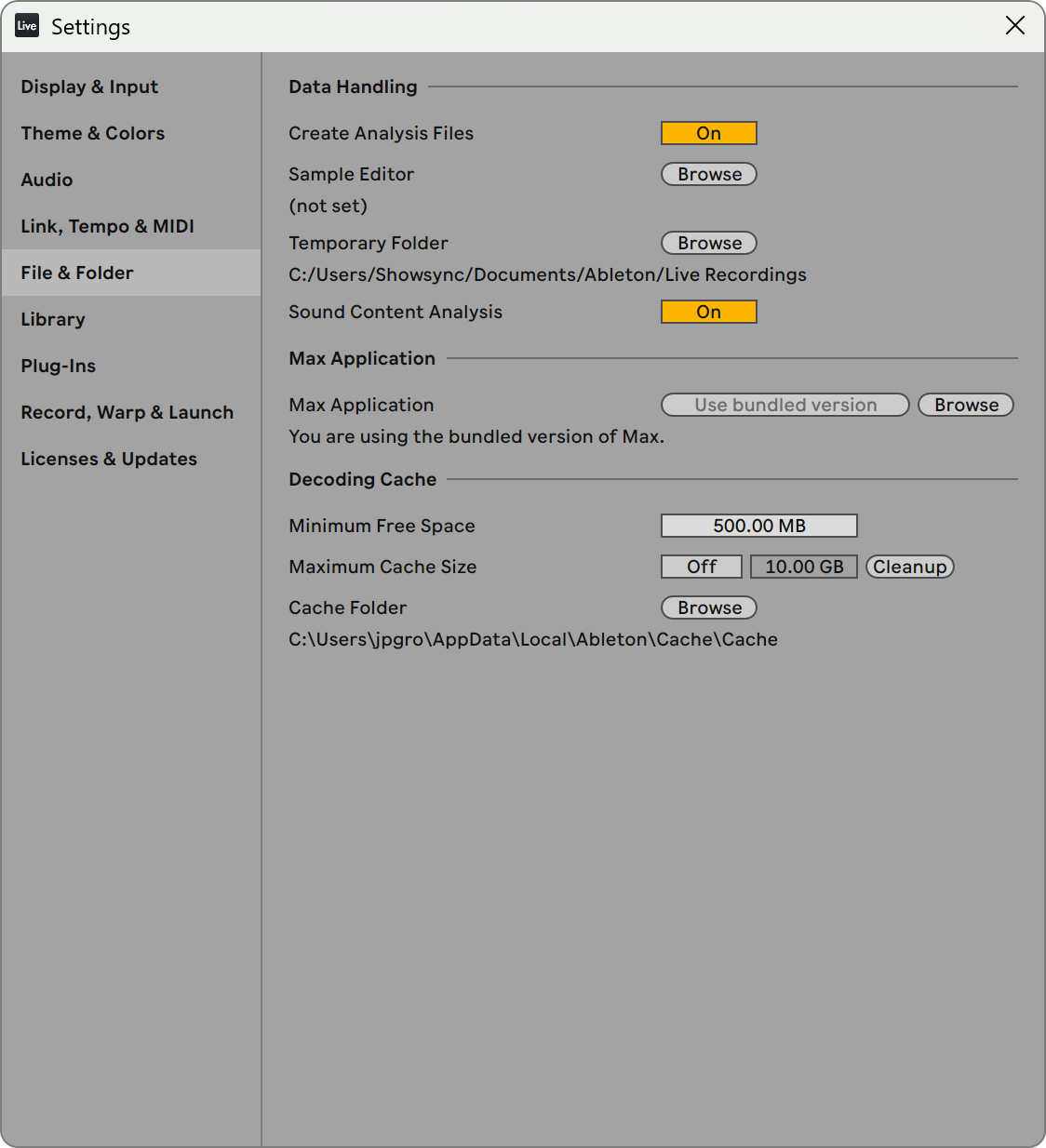Browse for a Max Application installation
Viewport: 1046px width, 1148px height.
pos(965,405)
